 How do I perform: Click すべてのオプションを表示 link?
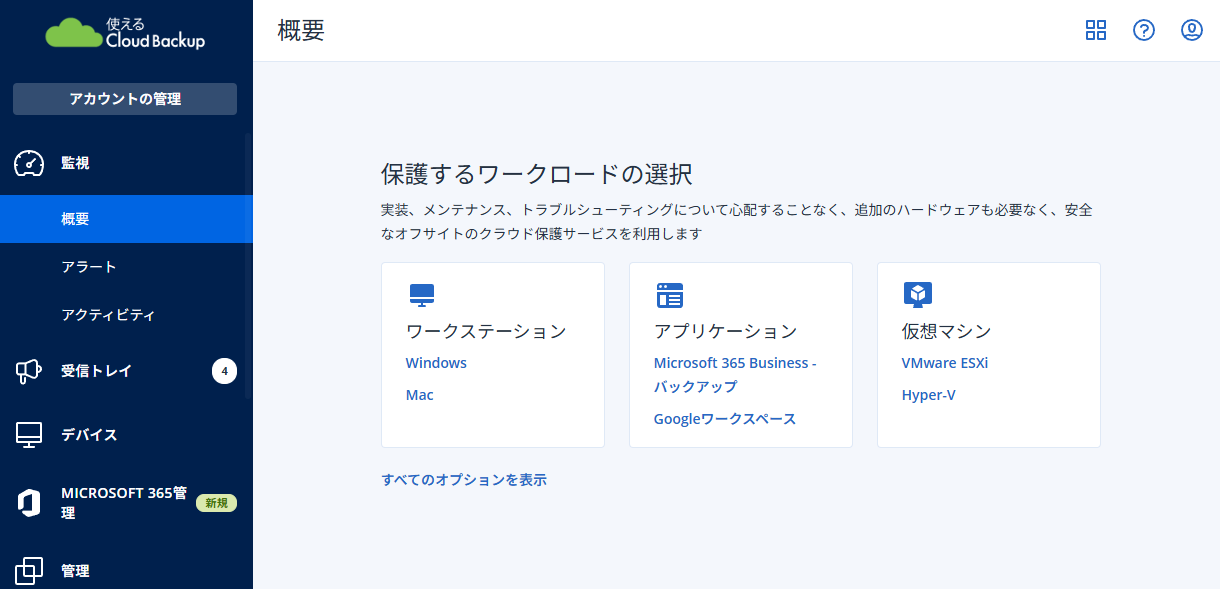464,479
